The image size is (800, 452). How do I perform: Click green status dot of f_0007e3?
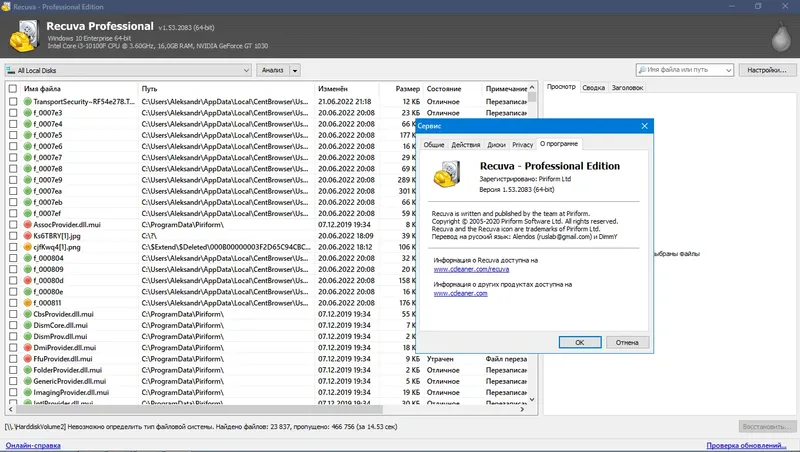tap(28, 113)
